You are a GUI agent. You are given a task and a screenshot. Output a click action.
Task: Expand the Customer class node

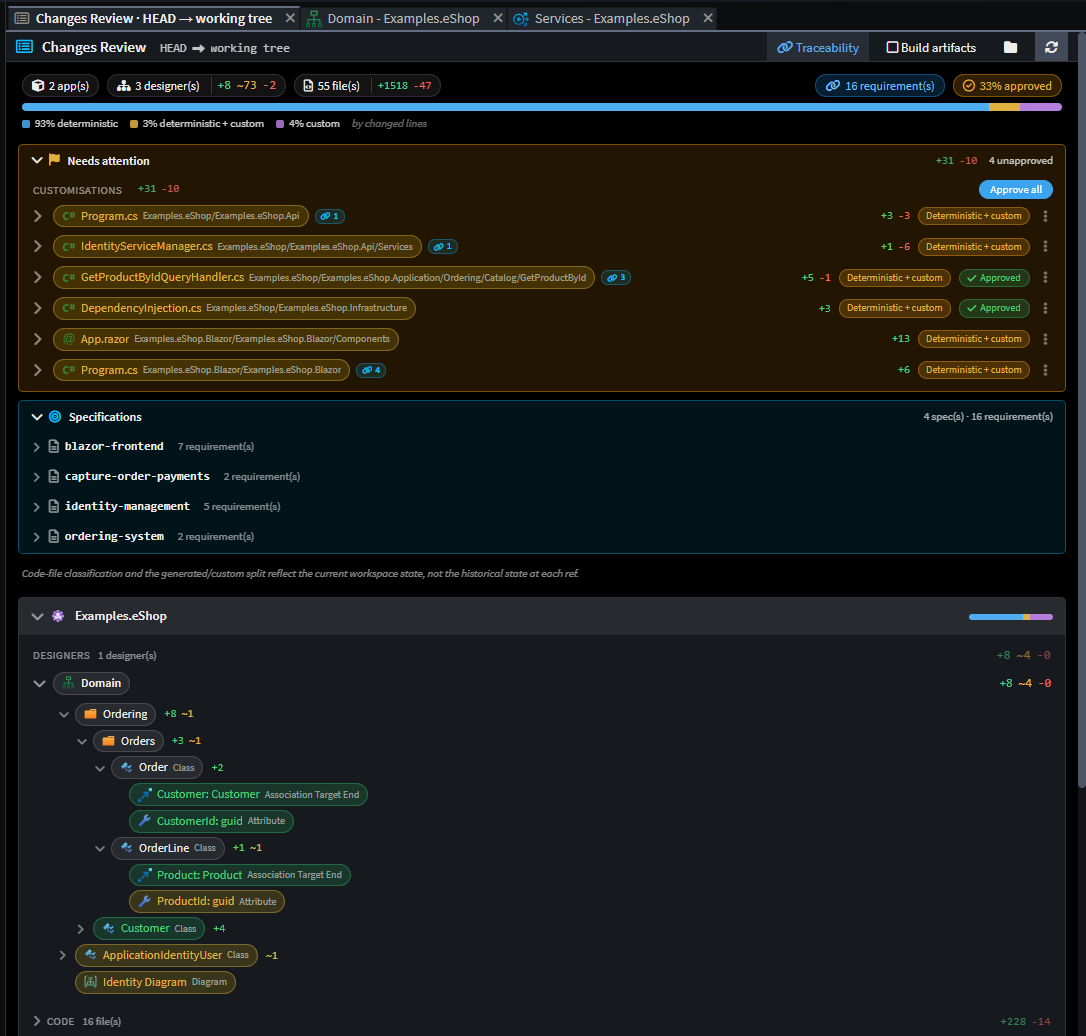80,929
